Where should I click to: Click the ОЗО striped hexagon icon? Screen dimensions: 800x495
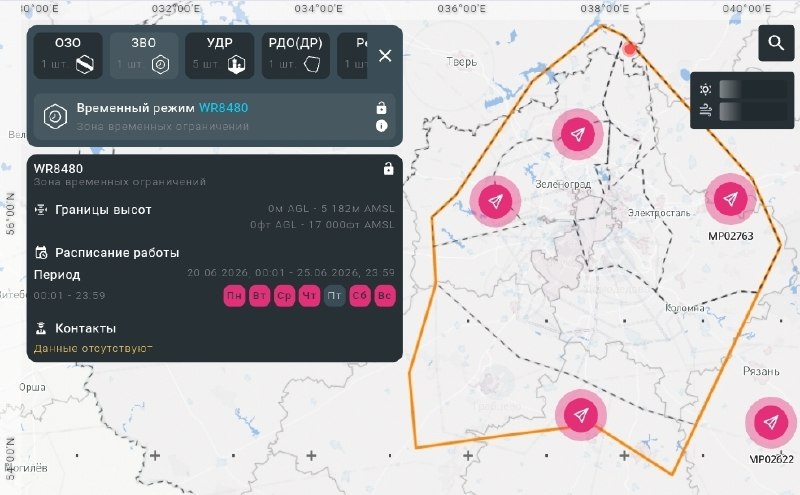[x=85, y=65]
